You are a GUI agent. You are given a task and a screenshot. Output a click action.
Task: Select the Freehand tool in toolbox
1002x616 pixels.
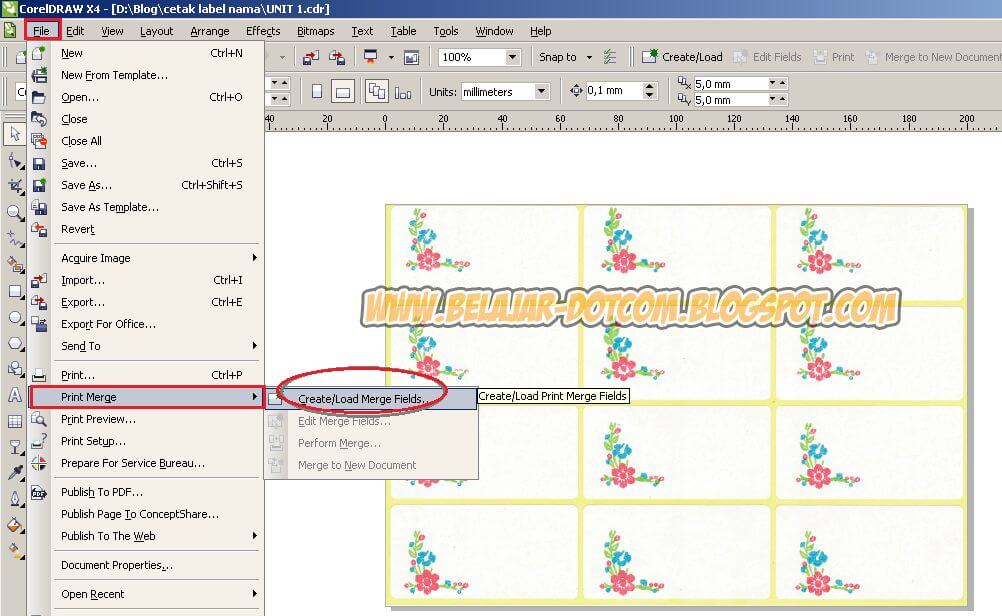(x=14, y=238)
